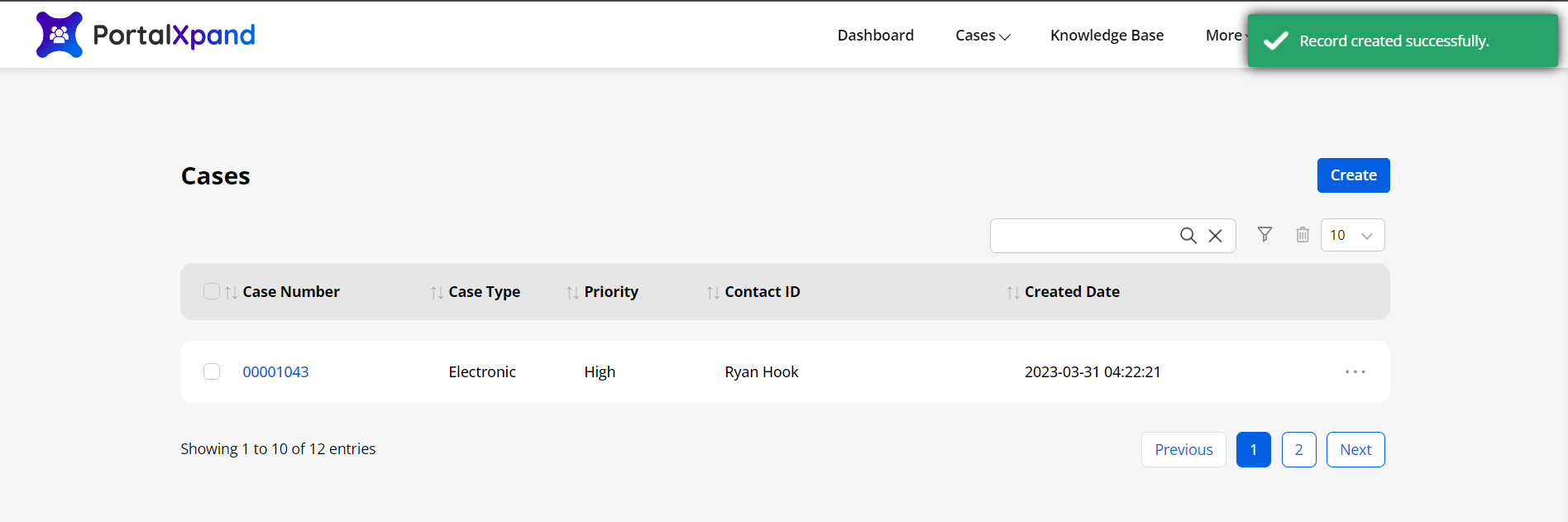The height and width of the screenshot is (522, 1568).
Task: Check the box for case 00001043
Action: 212,371
